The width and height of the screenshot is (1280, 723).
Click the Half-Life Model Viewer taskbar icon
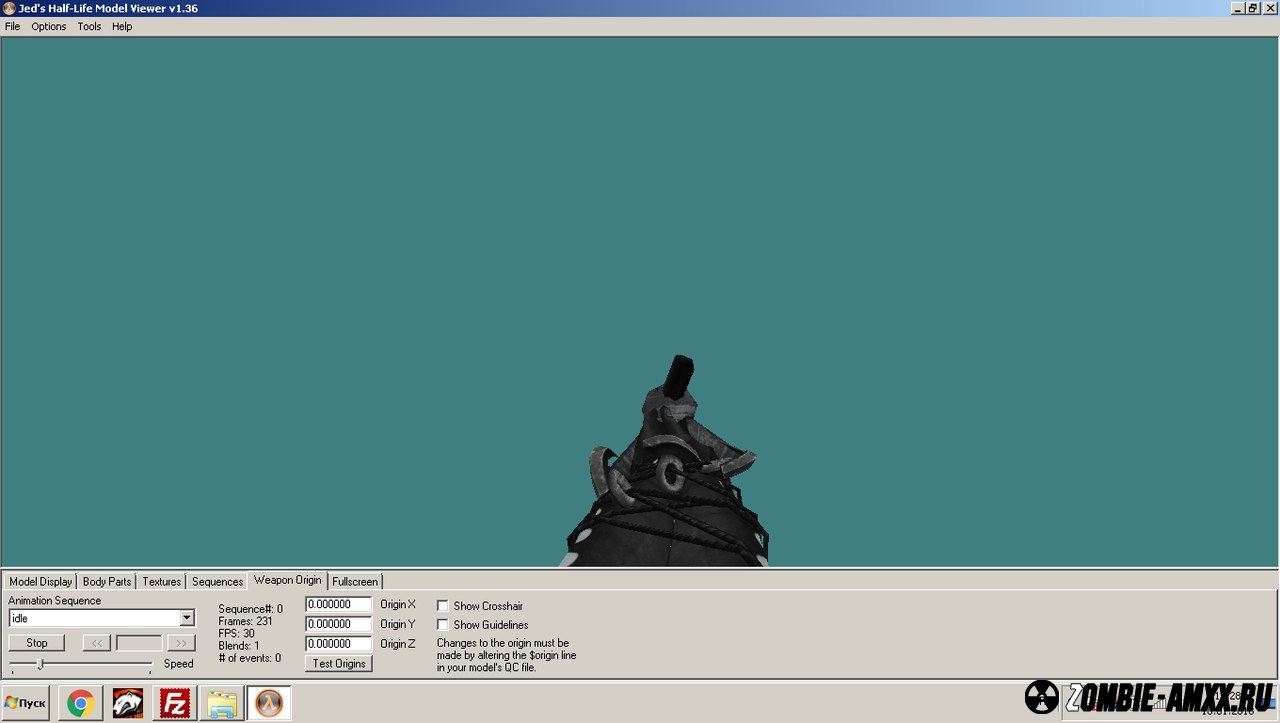pos(269,704)
